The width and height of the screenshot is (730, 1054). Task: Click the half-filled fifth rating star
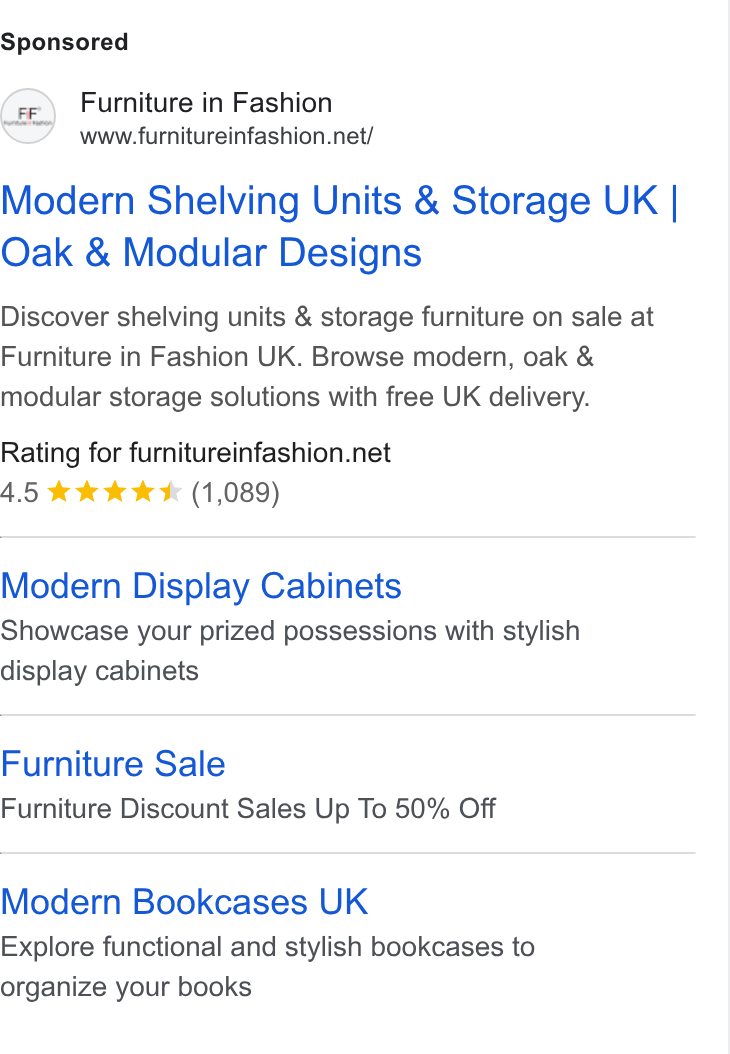[x=170, y=492]
